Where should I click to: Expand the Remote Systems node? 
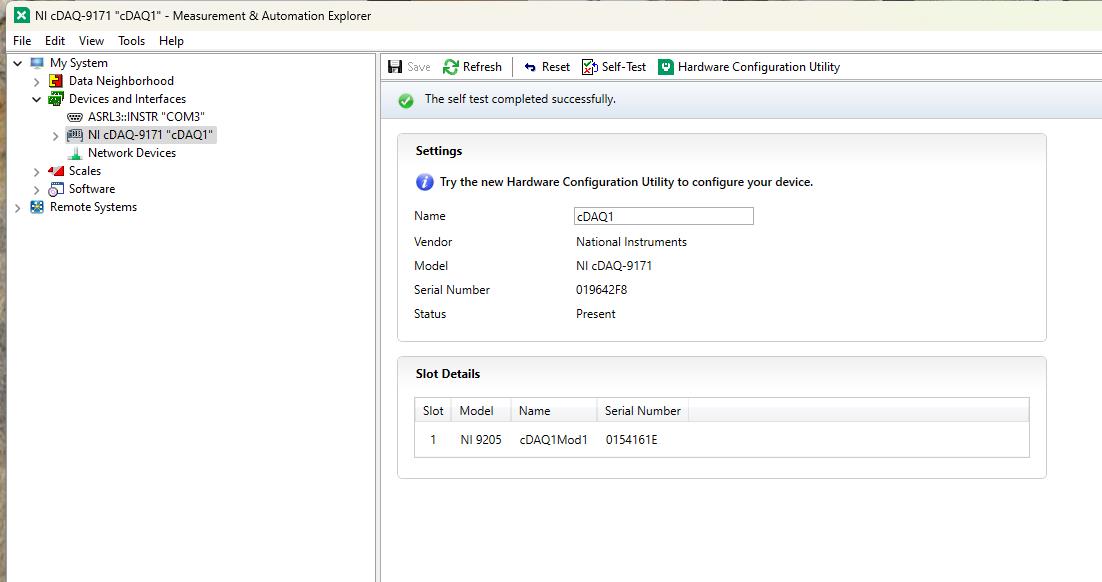(18, 208)
